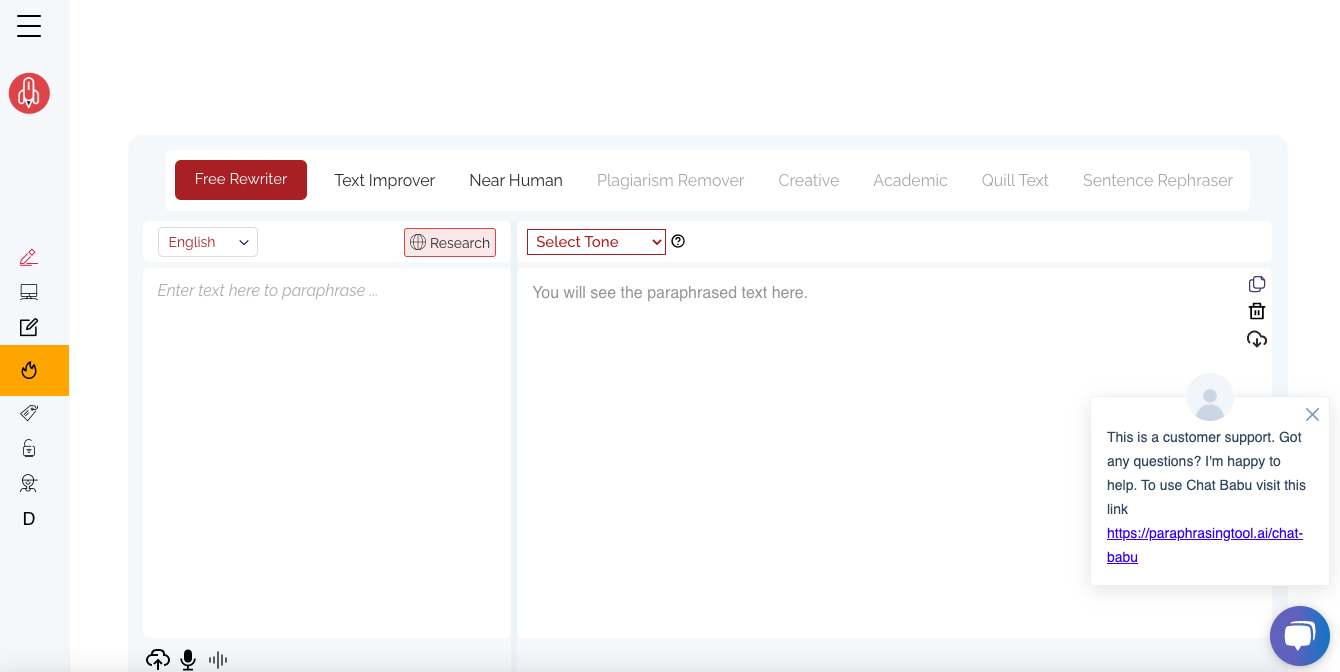Start voice input with microphone icon
The width and height of the screenshot is (1340, 672).
click(188, 659)
